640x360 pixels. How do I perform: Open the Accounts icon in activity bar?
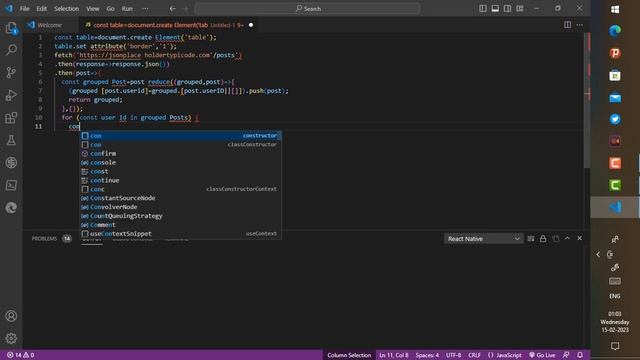[11, 316]
